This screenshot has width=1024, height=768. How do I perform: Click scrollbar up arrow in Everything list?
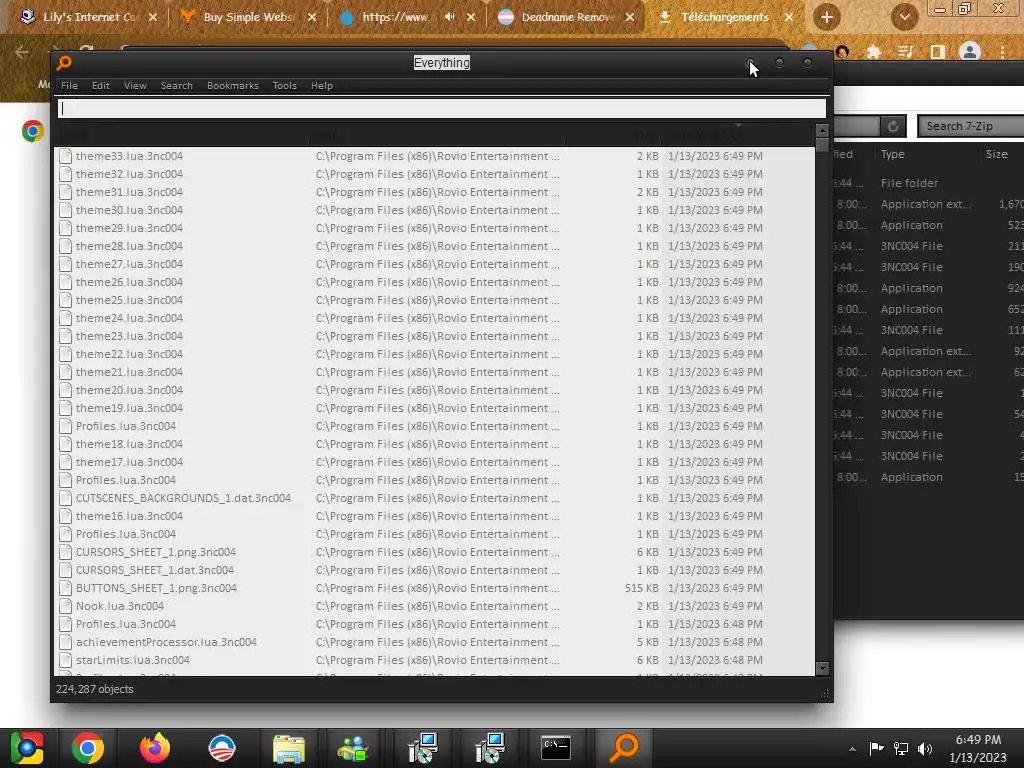point(822,131)
